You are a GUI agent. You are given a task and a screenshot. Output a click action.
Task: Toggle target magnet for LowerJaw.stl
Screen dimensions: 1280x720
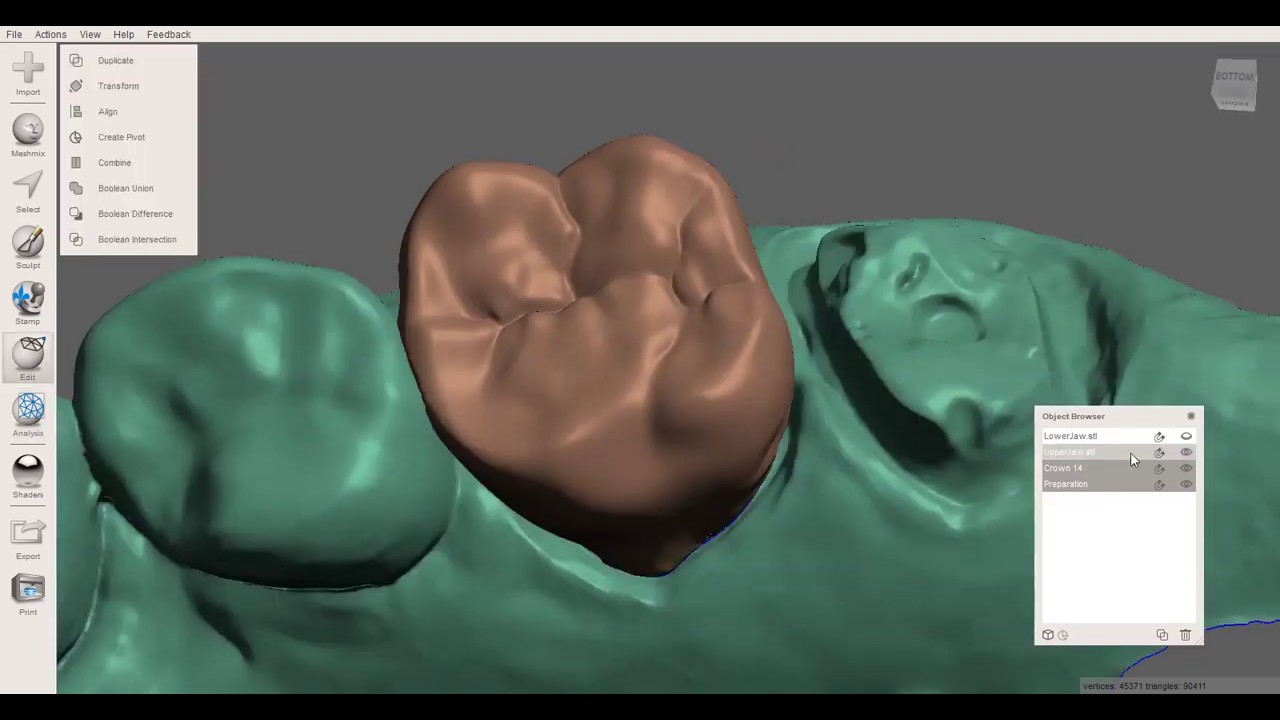click(x=1159, y=436)
